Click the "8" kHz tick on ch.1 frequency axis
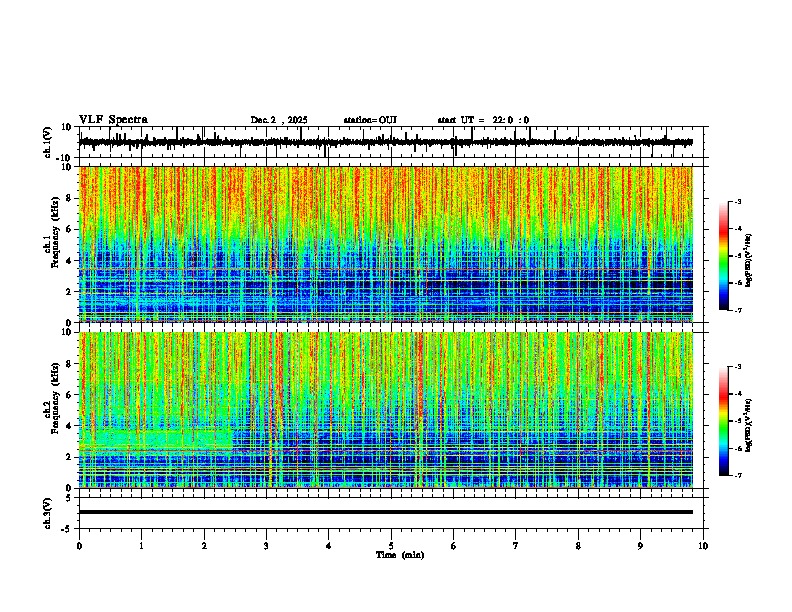The width and height of the screenshot is (792, 612). (69, 198)
